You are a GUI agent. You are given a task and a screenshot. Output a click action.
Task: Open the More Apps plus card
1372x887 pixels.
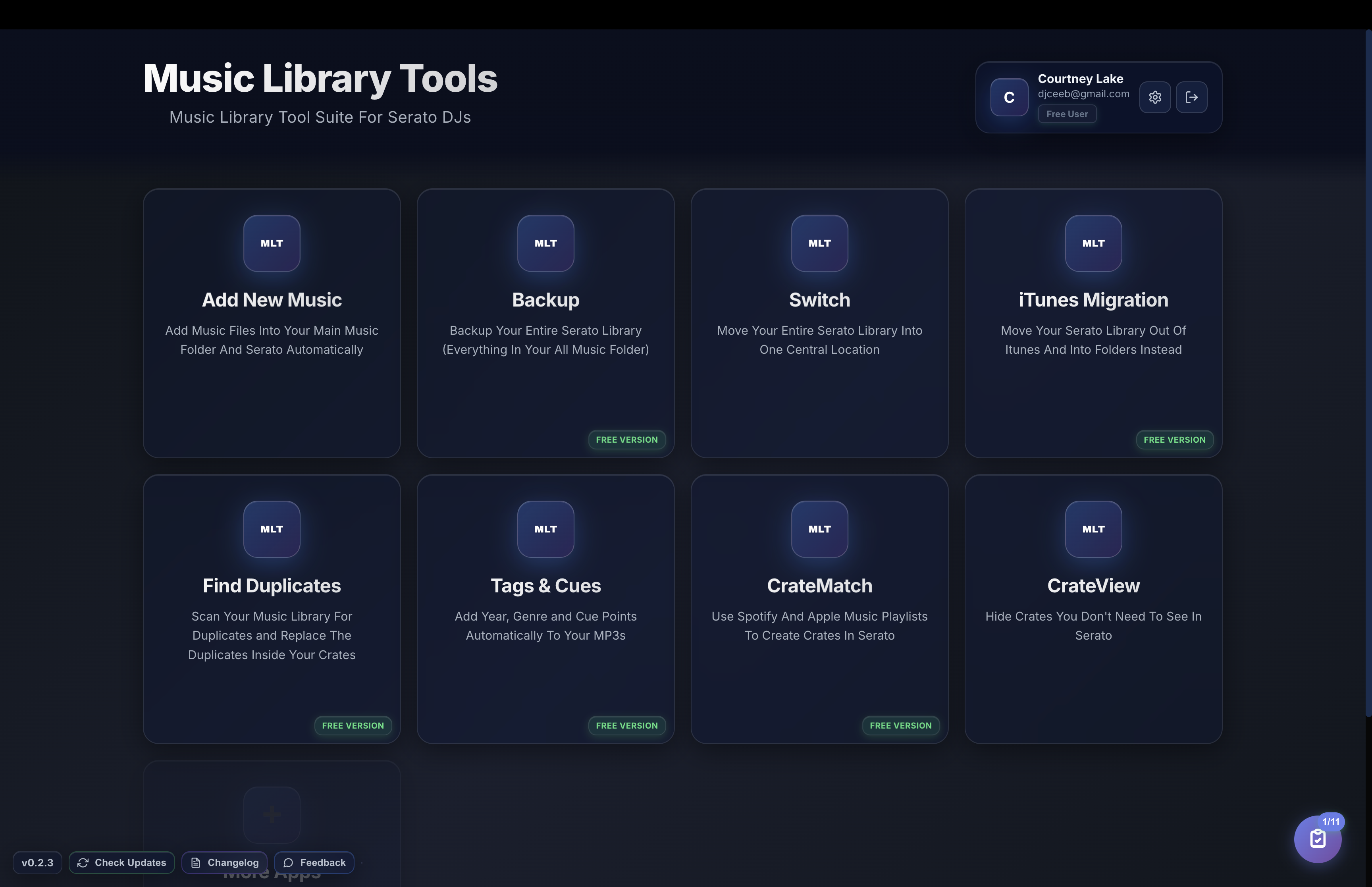[x=271, y=814]
